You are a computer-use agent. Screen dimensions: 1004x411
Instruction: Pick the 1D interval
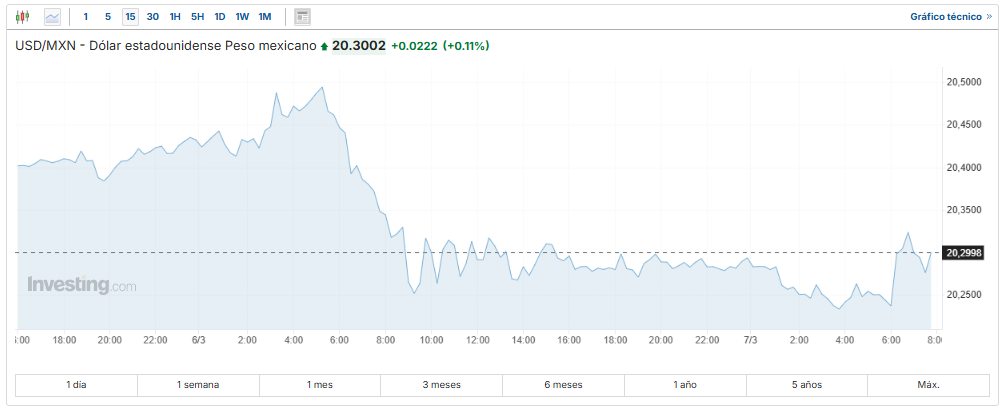pos(220,17)
